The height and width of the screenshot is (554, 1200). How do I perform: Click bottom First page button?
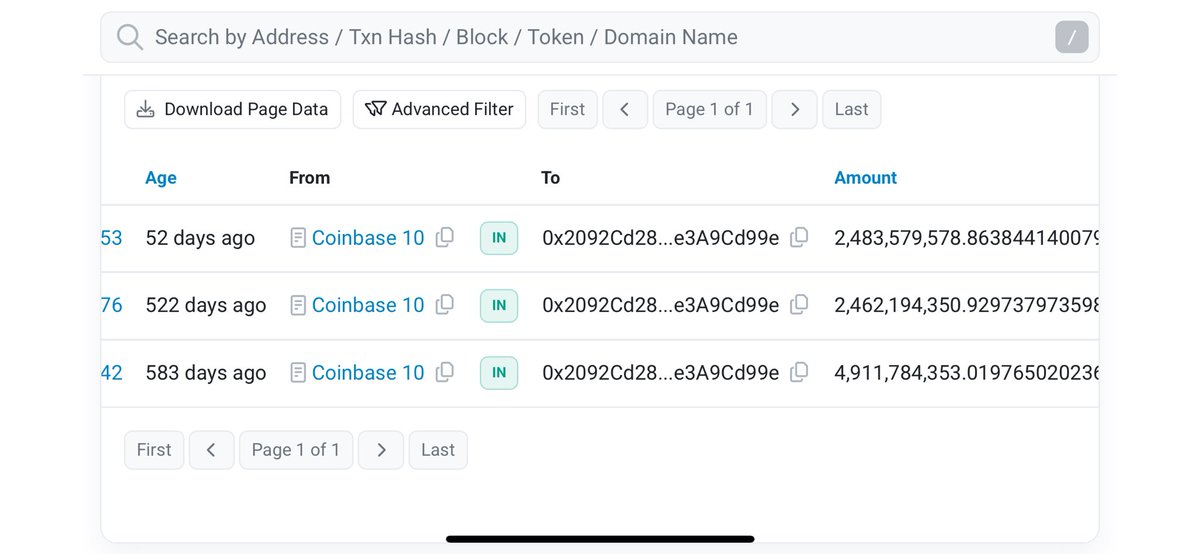tap(154, 450)
